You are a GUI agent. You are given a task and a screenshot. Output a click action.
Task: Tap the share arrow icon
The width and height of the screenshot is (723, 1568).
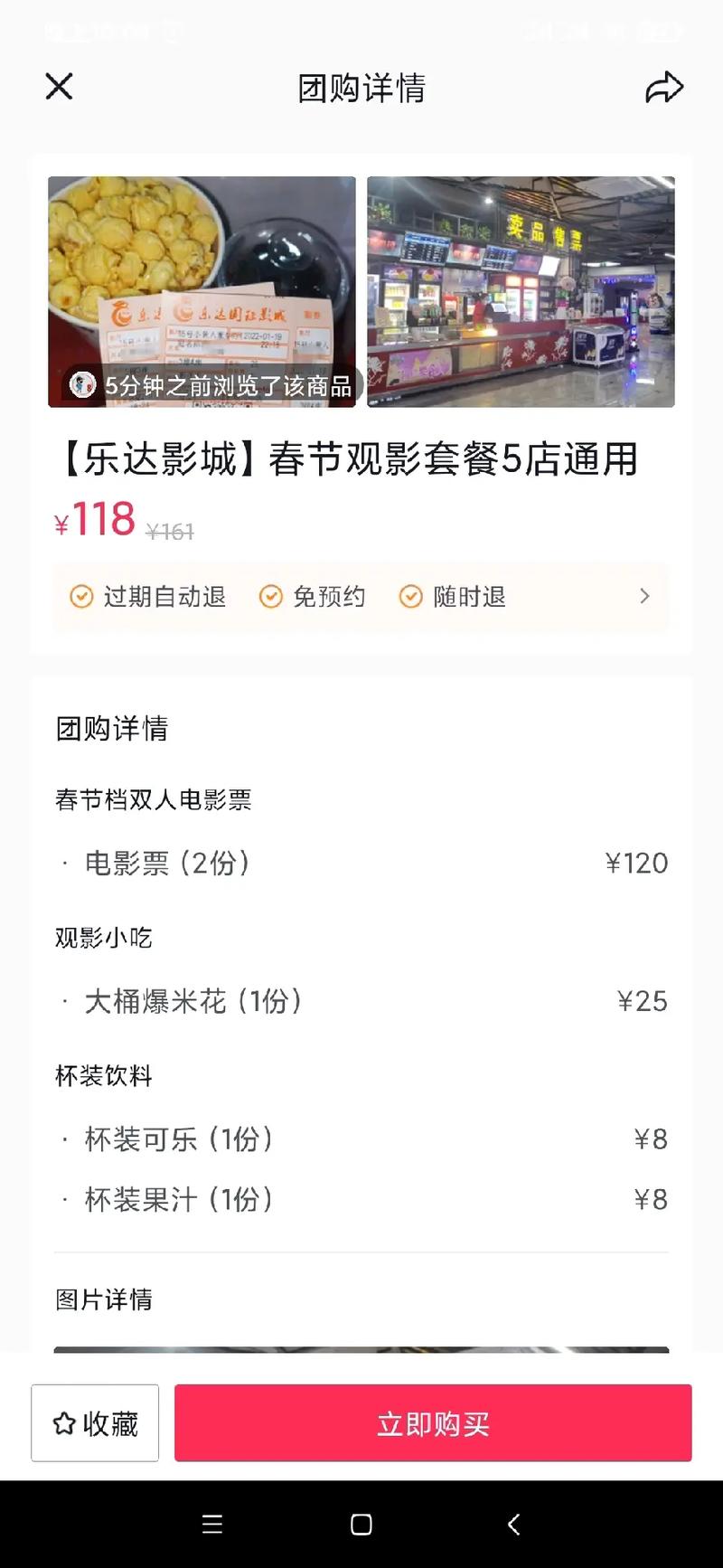[x=664, y=88]
